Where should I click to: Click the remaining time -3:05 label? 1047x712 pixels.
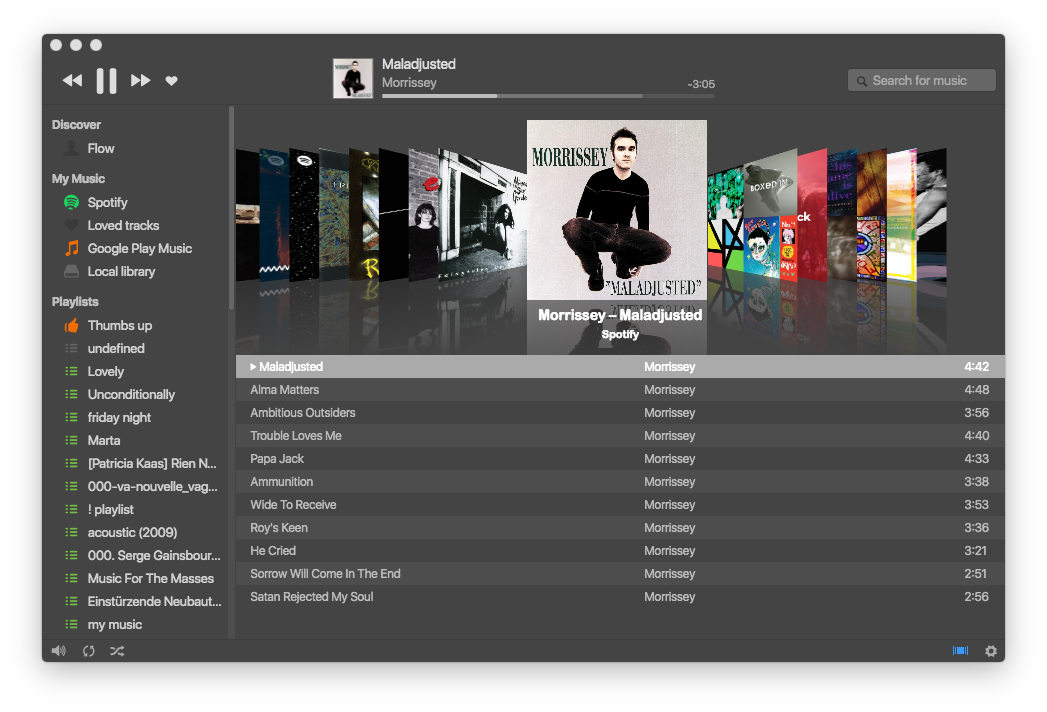(x=701, y=84)
